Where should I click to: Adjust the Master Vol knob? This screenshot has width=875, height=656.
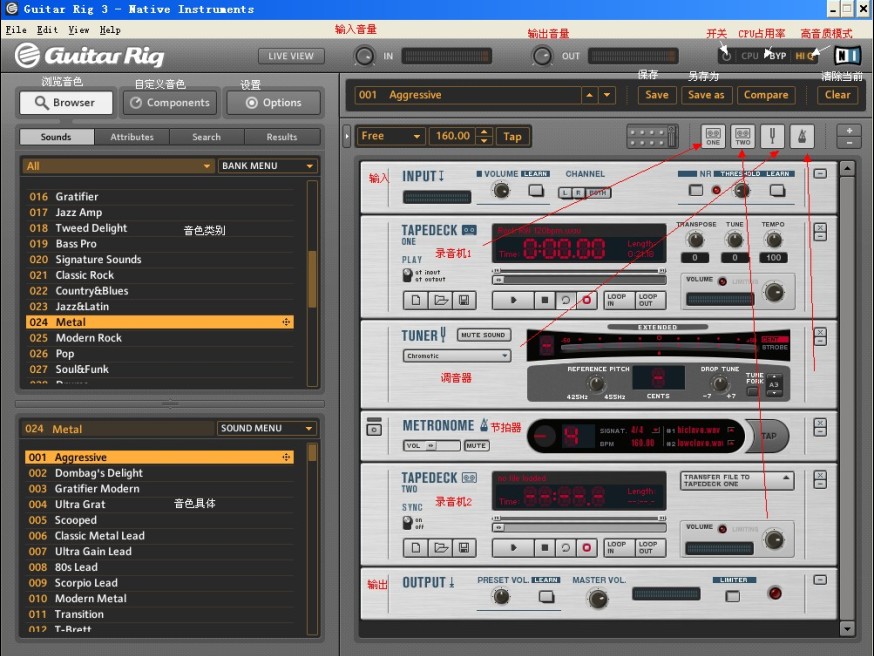pyautogui.click(x=598, y=599)
